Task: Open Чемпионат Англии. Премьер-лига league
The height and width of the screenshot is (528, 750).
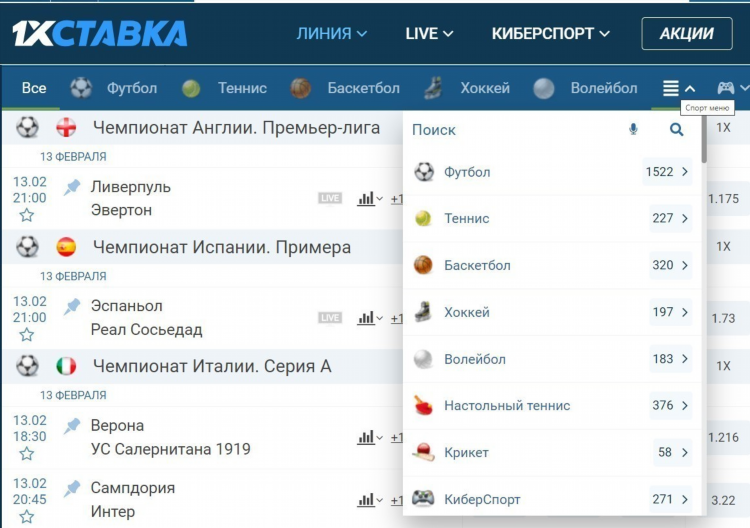Action: pyautogui.click(x=236, y=128)
